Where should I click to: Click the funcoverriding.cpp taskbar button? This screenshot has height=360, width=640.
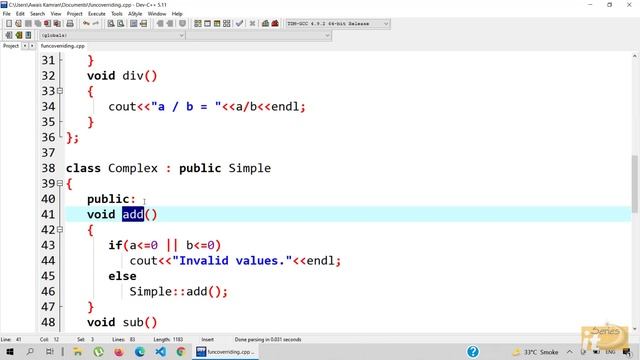coord(226,351)
